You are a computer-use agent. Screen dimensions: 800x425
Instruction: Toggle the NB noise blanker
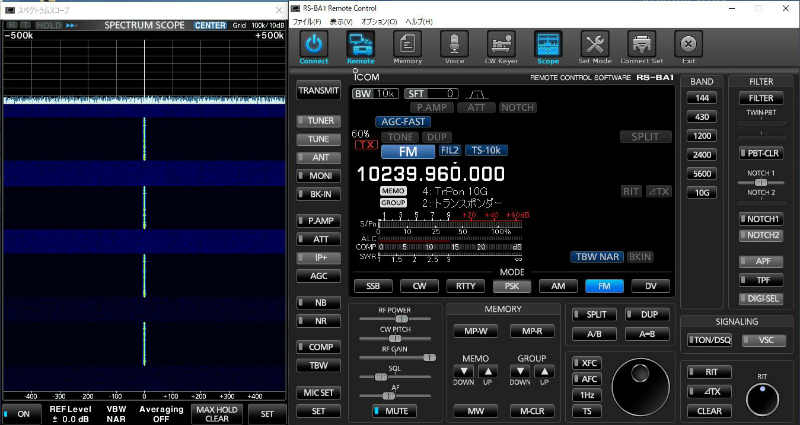coord(319,303)
